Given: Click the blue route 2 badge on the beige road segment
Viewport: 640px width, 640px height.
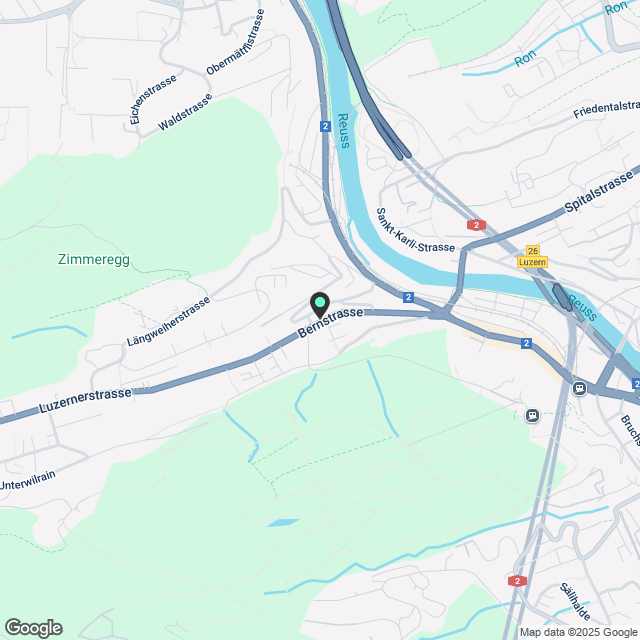Looking at the screenshot, I should [527, 343].
